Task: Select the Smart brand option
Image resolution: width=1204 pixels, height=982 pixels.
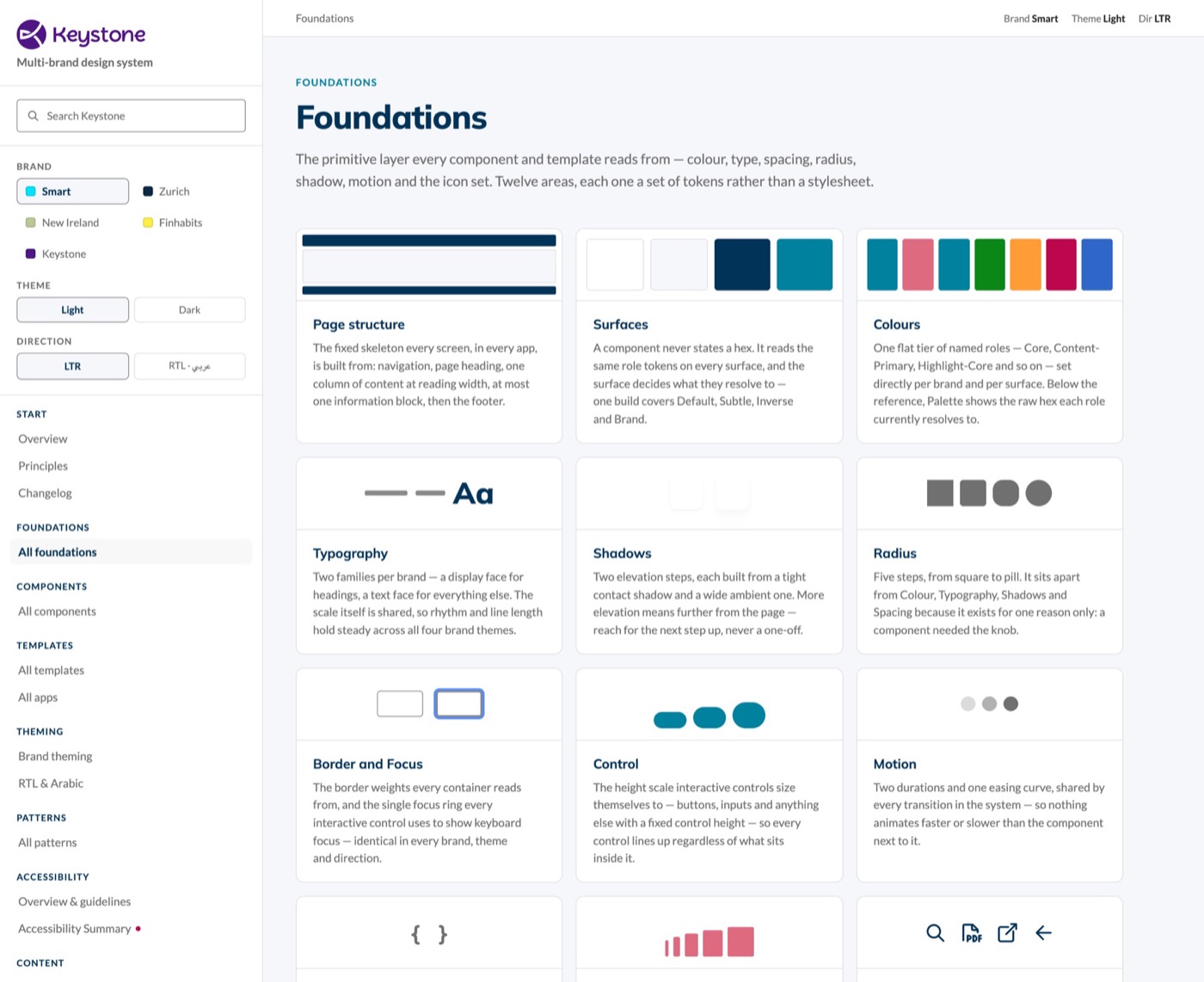Action: [72, 191]
